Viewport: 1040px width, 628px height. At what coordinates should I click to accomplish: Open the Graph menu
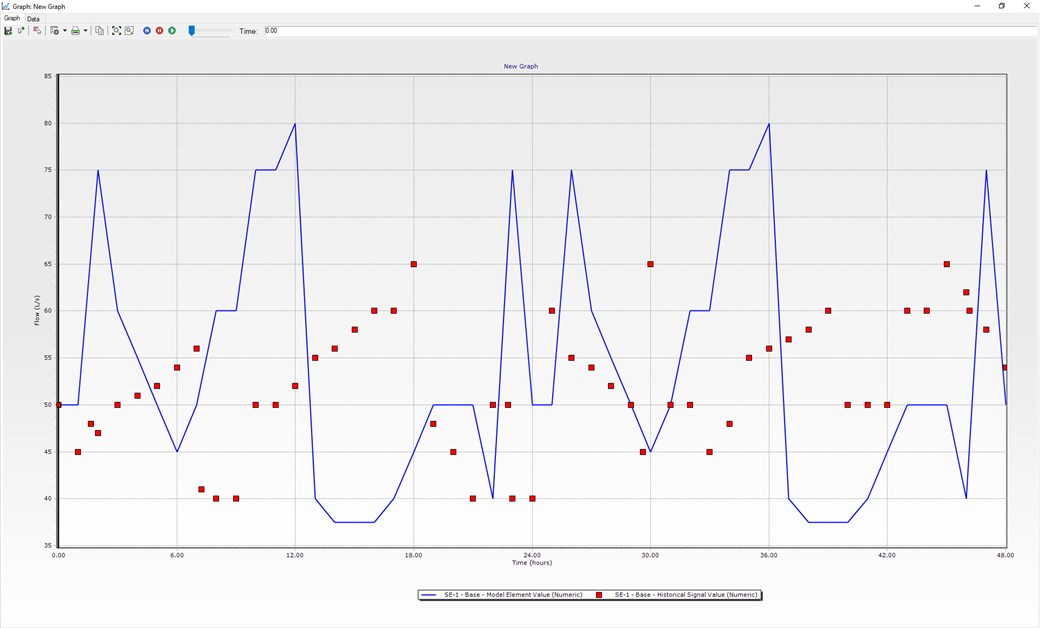11,17
